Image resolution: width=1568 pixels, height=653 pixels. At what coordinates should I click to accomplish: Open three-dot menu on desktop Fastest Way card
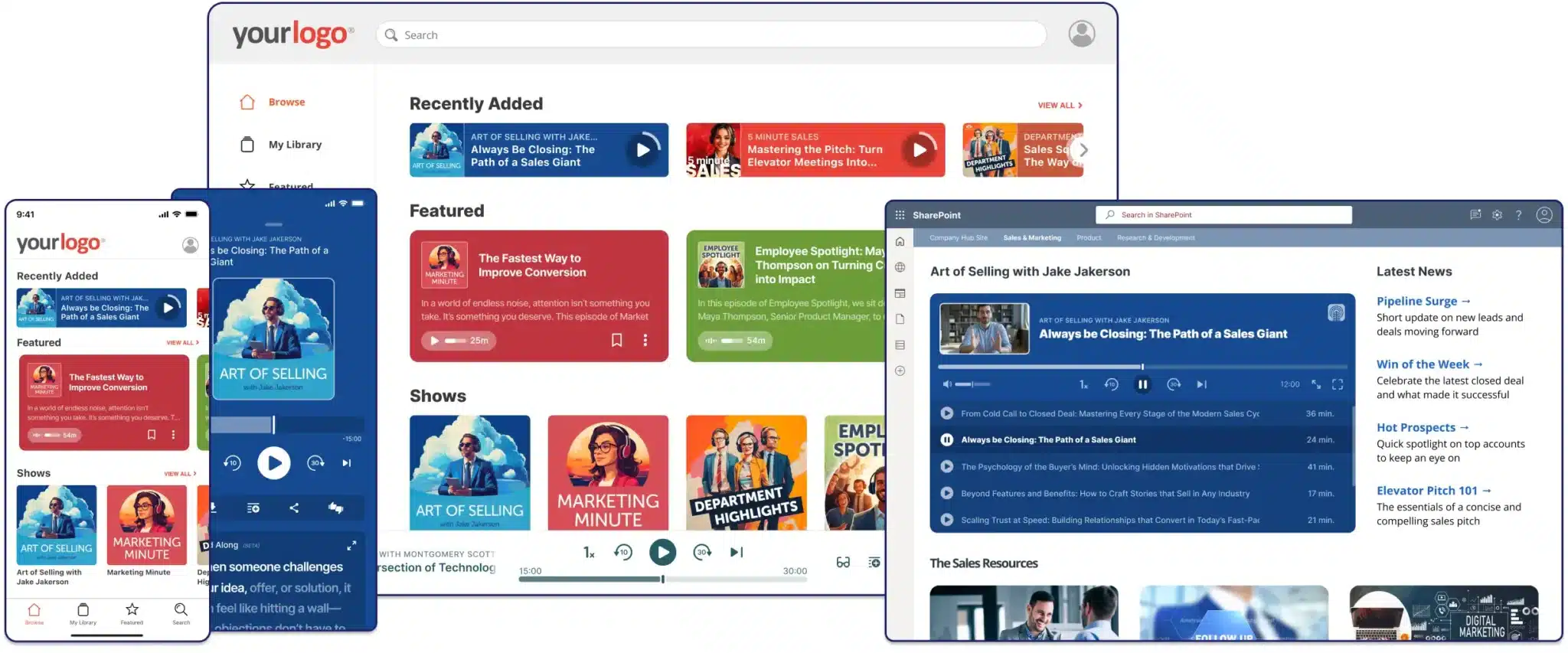click(x=645, y=341)
